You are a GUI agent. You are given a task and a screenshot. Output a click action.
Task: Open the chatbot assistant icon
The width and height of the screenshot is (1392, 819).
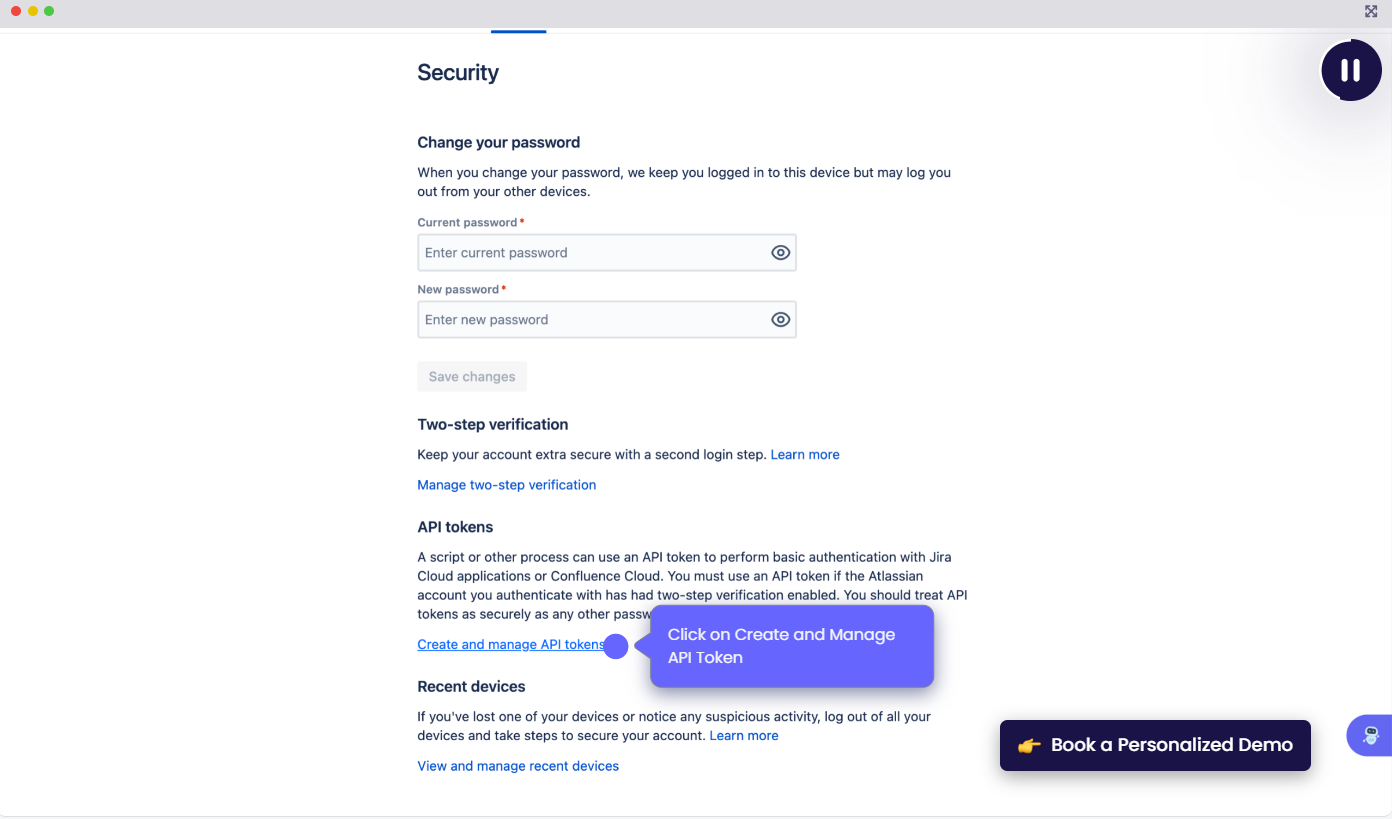pyautogui.click(x=1371, y=736)
